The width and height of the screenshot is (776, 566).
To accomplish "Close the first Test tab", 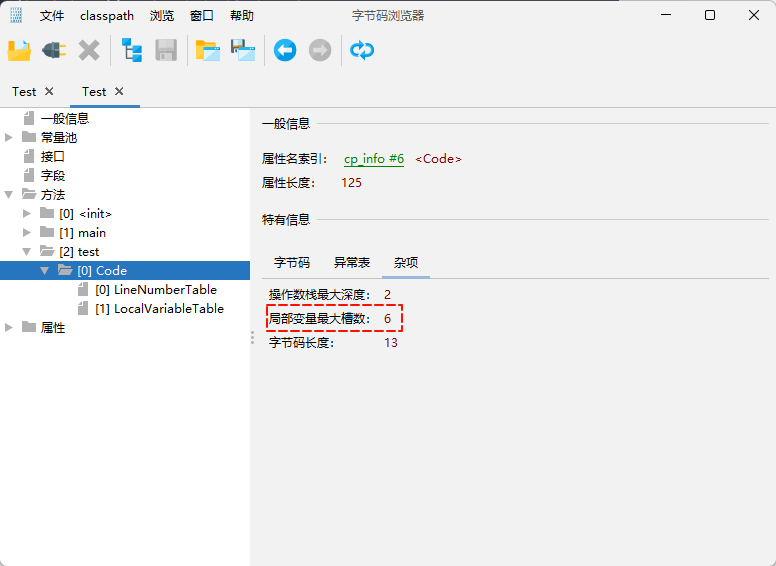I will (x=50, y=92).
